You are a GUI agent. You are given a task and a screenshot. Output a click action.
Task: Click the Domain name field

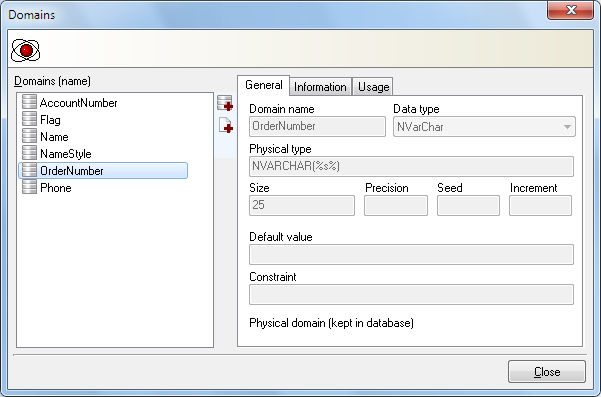pyautogui.click(x=317, y=126)
